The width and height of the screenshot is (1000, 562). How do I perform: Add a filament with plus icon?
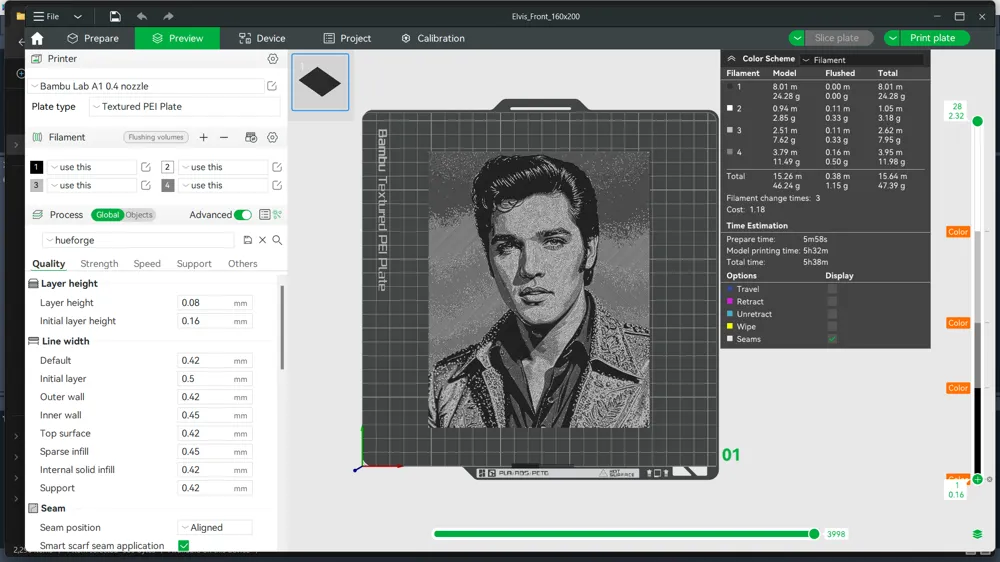coord(203,137)
